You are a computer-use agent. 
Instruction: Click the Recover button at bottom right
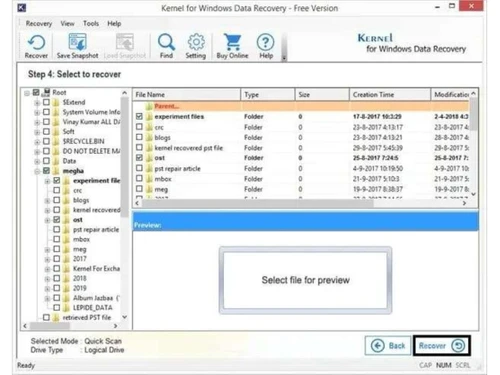(442, 346)
